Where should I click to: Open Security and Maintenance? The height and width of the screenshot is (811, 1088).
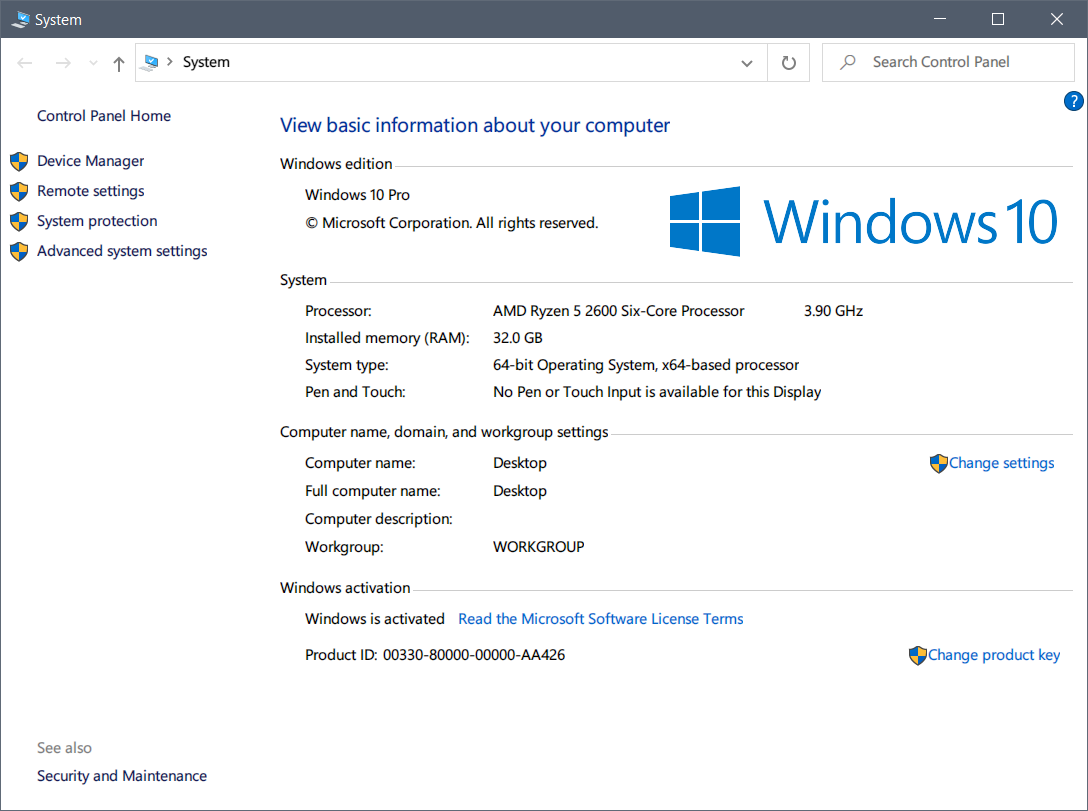(x=121, y=776)
